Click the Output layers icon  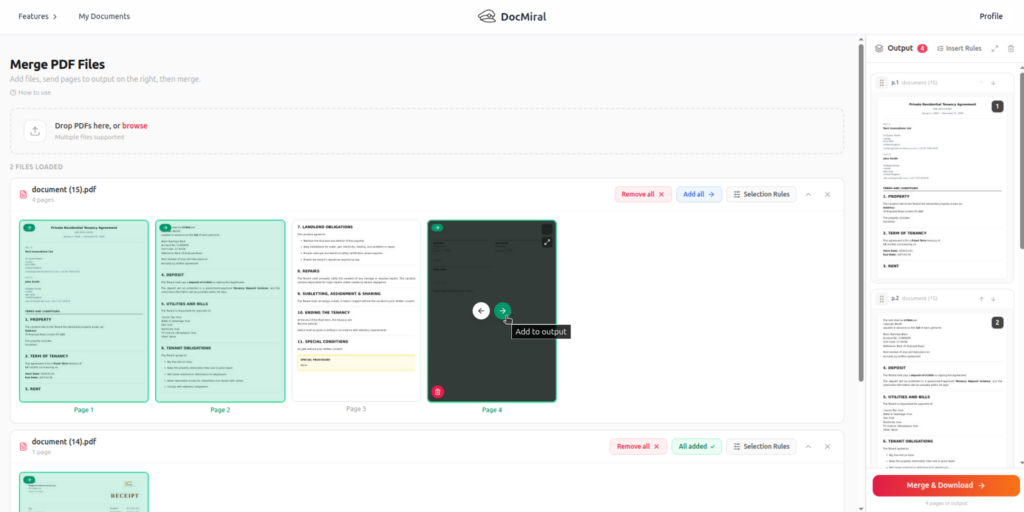tap(879, 48)
